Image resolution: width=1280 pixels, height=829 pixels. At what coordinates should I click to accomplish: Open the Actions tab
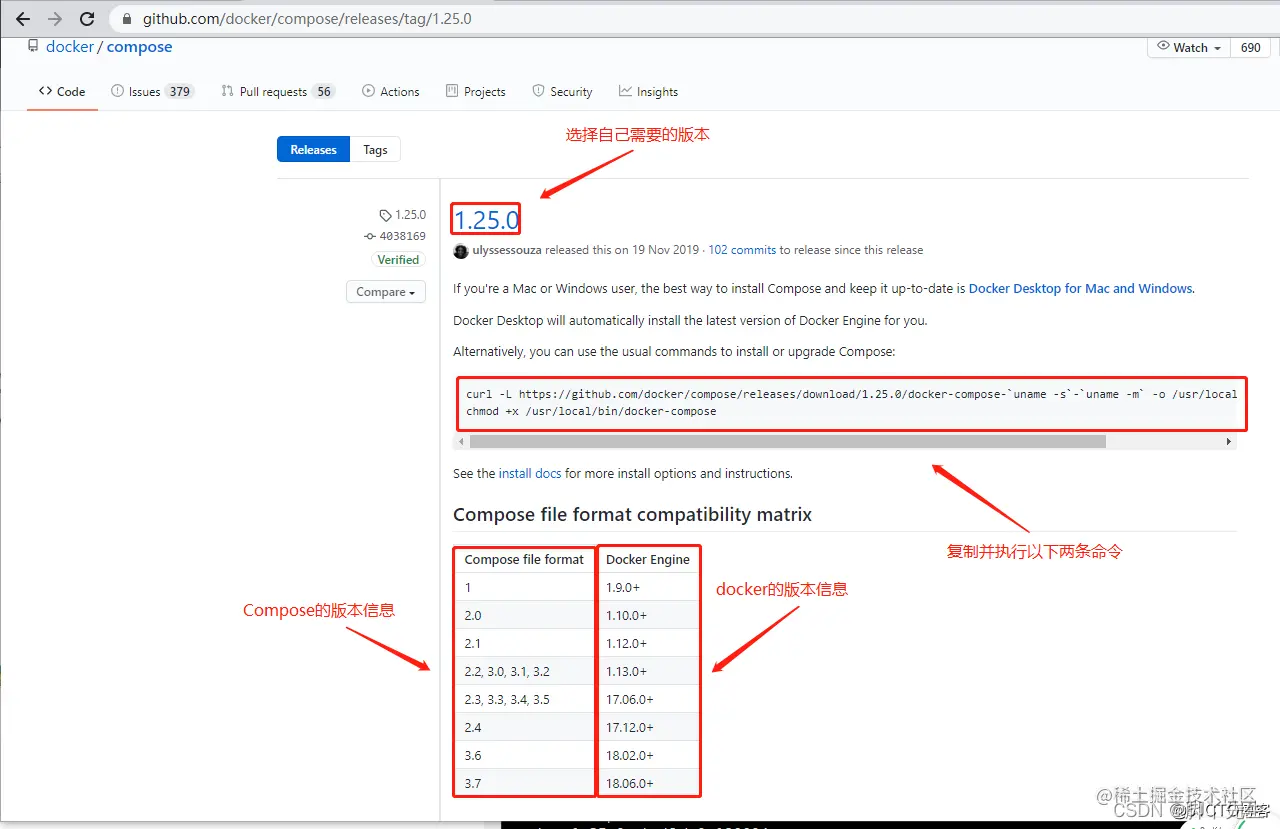click(x=391, y=91)
